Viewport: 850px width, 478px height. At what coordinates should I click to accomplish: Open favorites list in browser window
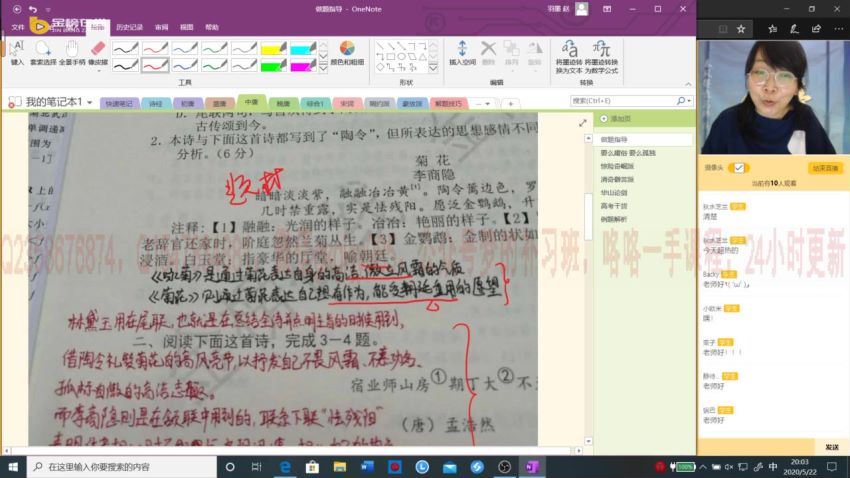[772, 29]
